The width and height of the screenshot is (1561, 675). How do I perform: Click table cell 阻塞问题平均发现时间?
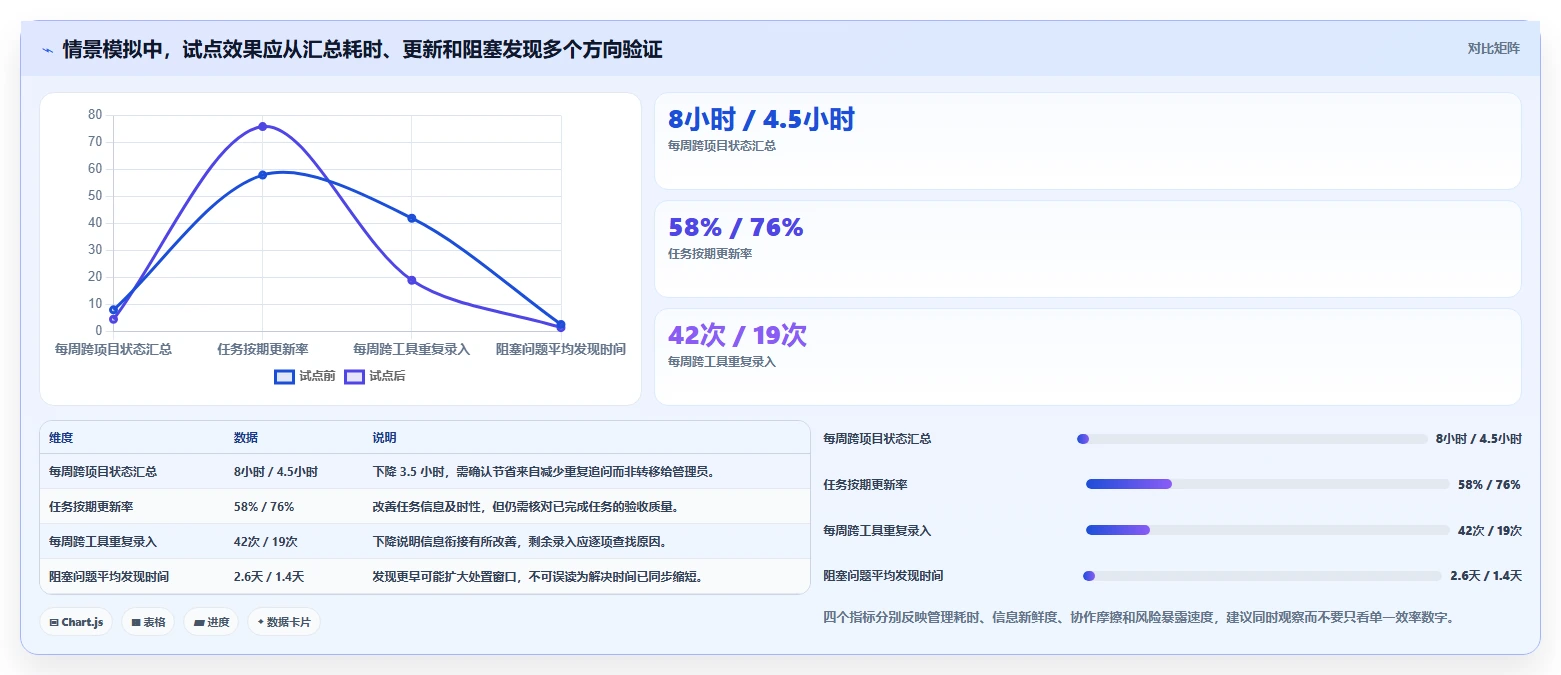109,577
